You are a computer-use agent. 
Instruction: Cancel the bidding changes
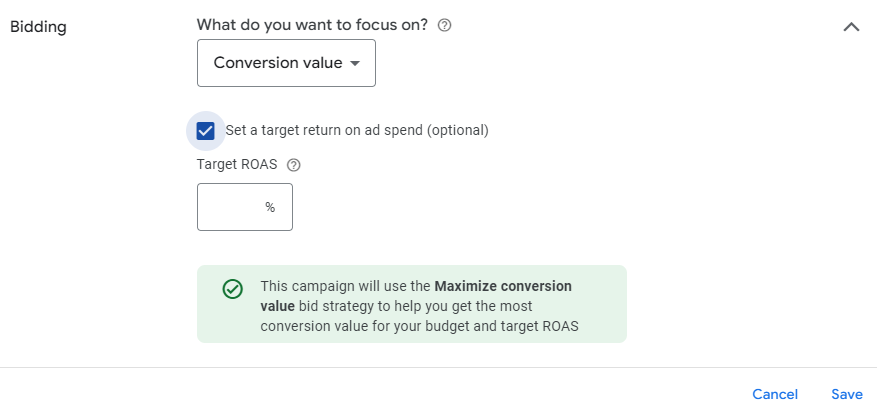pyautogui.click(x=775, y=394)
